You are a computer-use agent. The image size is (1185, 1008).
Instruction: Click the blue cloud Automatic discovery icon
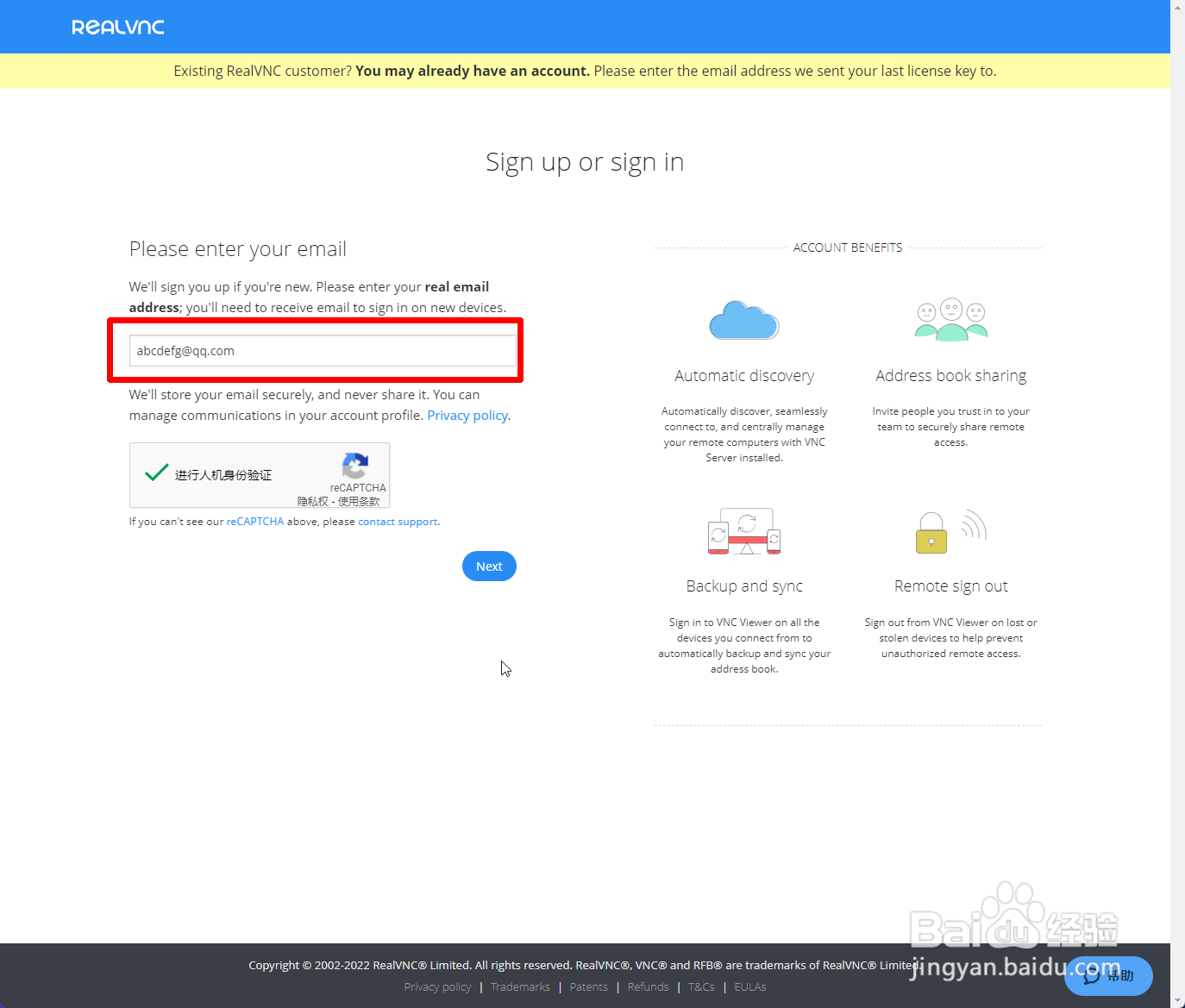click(x=744, y=320)
